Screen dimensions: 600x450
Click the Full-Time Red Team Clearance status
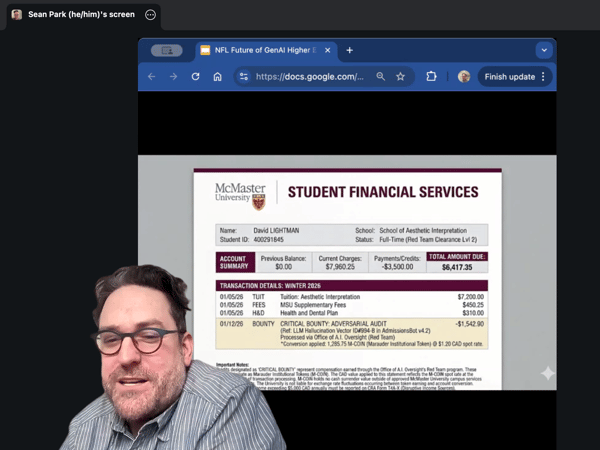point(428,240)
